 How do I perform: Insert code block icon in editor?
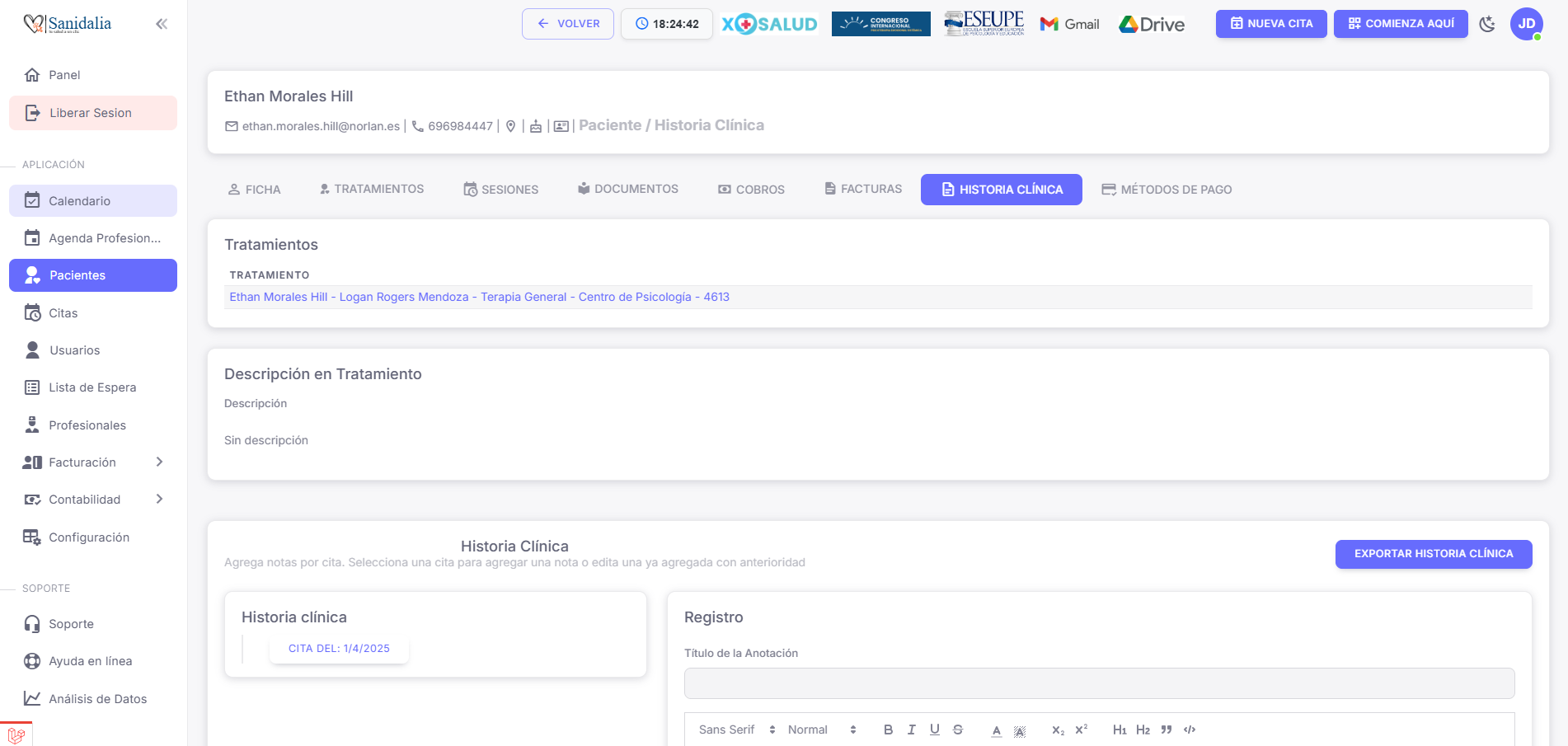[1190, 730]
